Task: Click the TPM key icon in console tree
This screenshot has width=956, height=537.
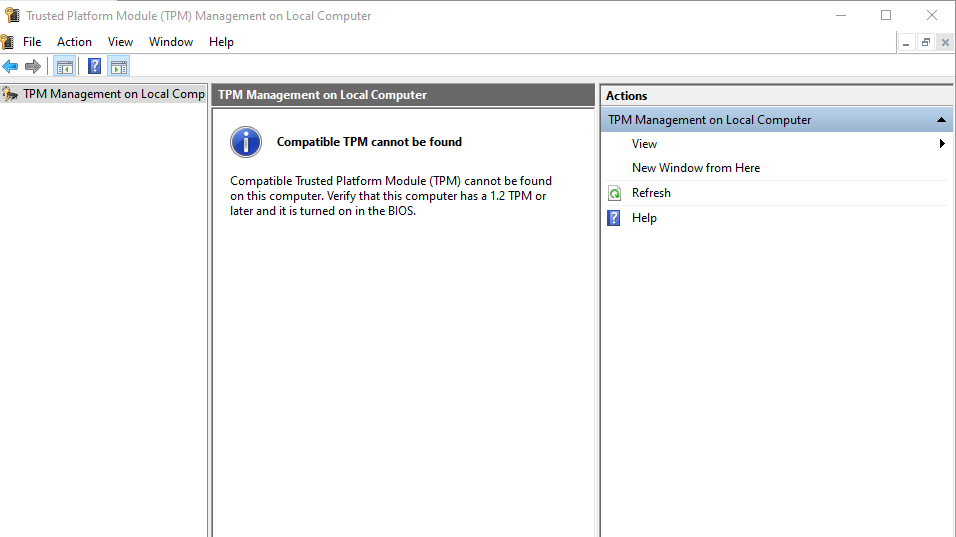Action: point(10,94)
